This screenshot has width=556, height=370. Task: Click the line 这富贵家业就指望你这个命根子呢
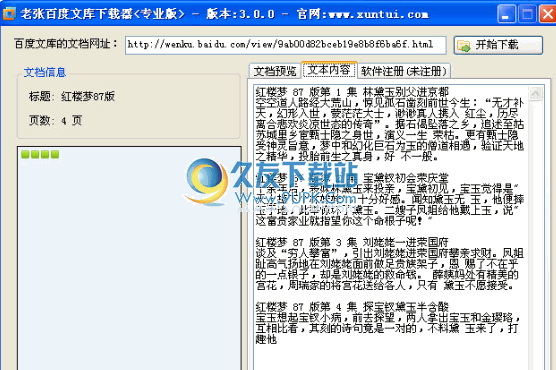pyautogui.click(x=344, y=221)
